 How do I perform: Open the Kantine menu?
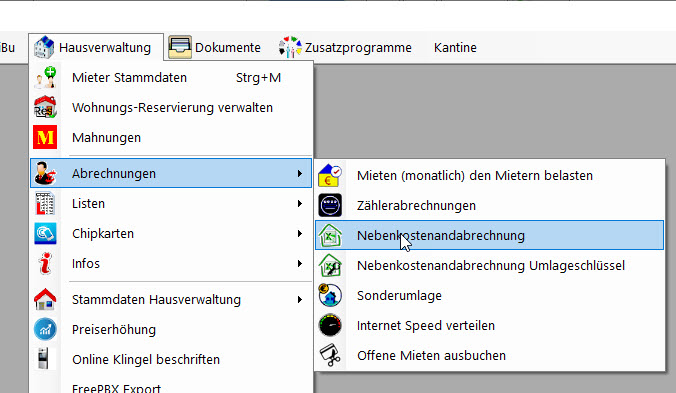tap(455, 47)
